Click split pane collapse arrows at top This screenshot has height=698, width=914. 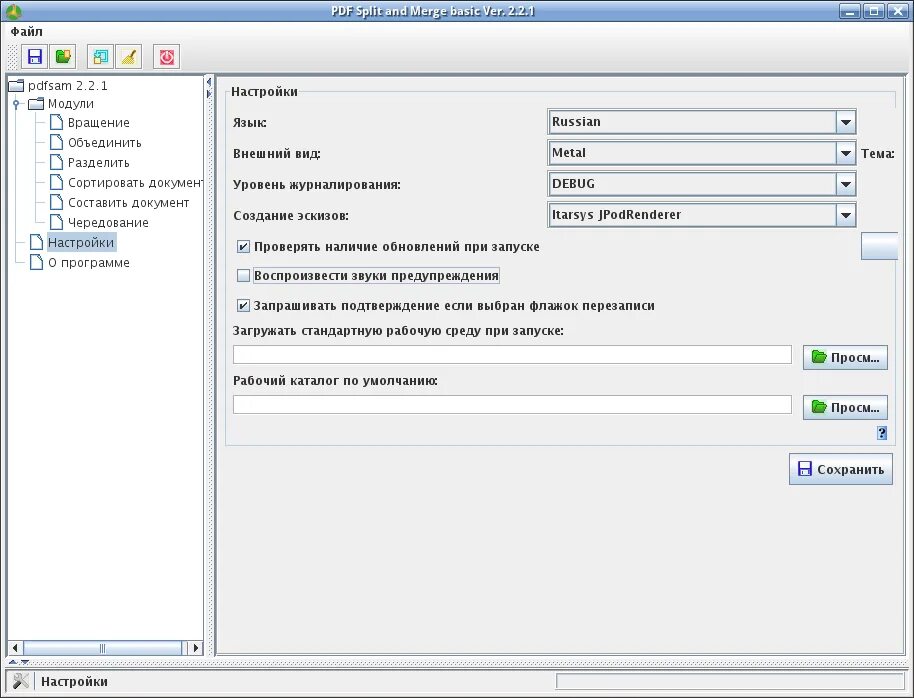point(209,88)
